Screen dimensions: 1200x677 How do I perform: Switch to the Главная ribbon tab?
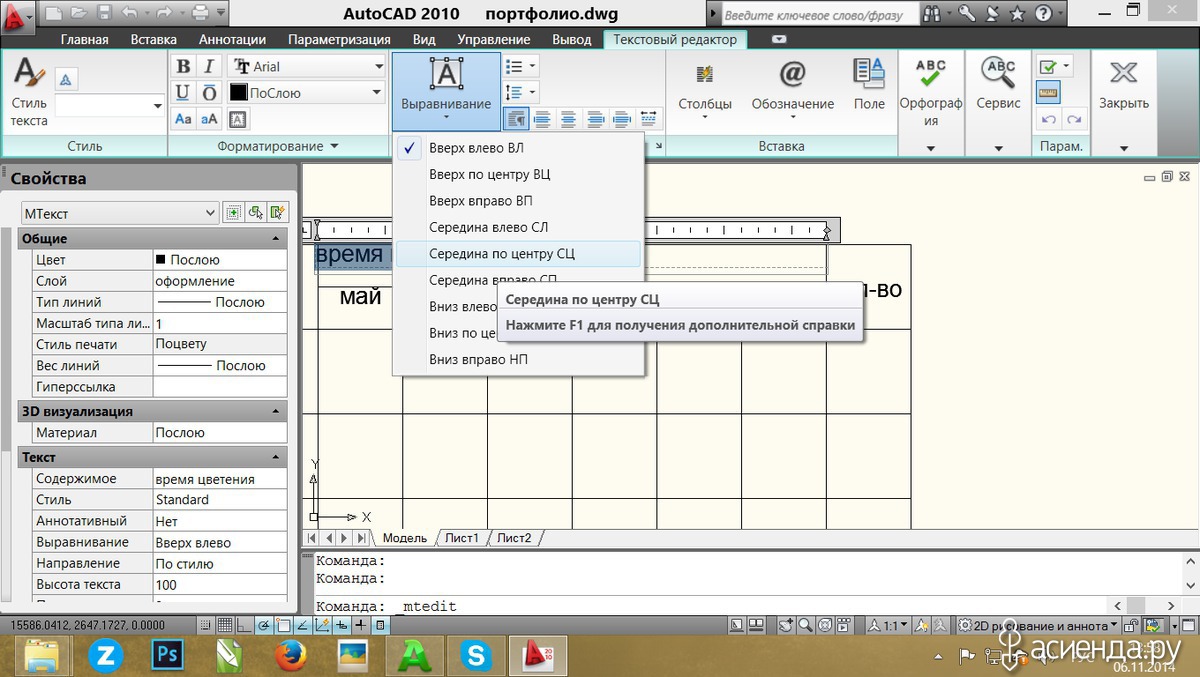click(85, 39)
